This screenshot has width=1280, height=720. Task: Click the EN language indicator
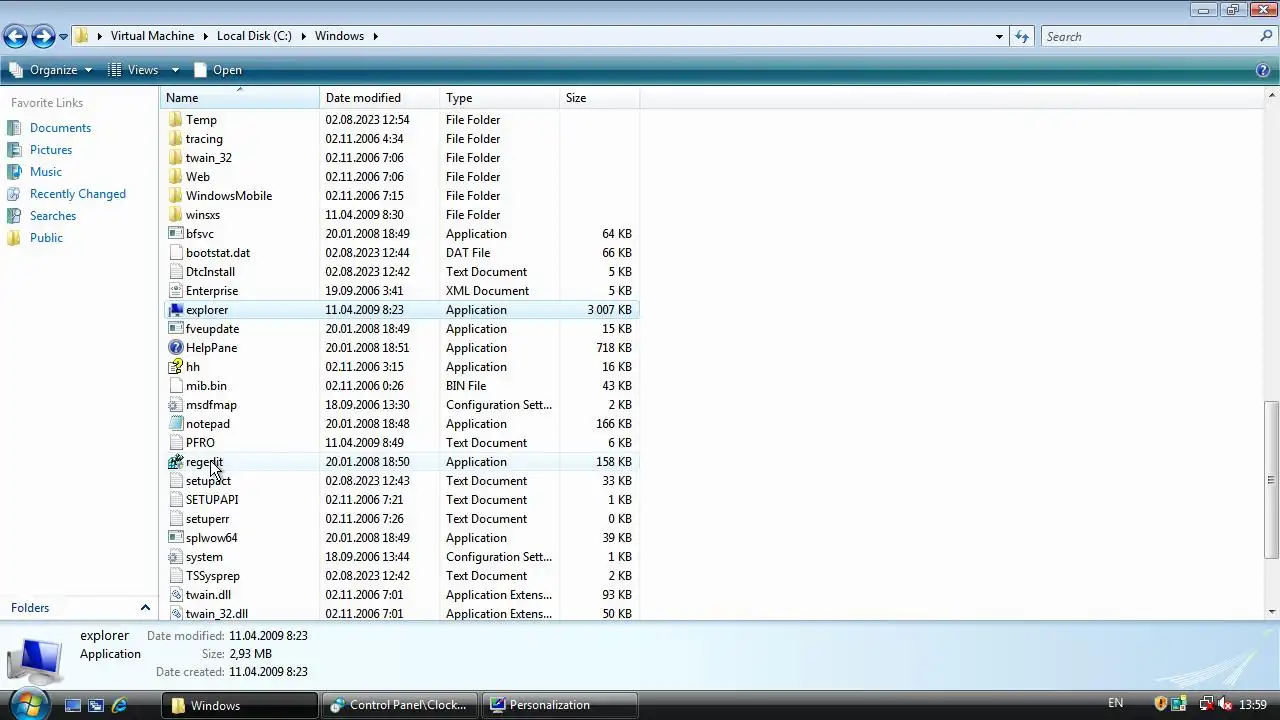(1116, 704)
